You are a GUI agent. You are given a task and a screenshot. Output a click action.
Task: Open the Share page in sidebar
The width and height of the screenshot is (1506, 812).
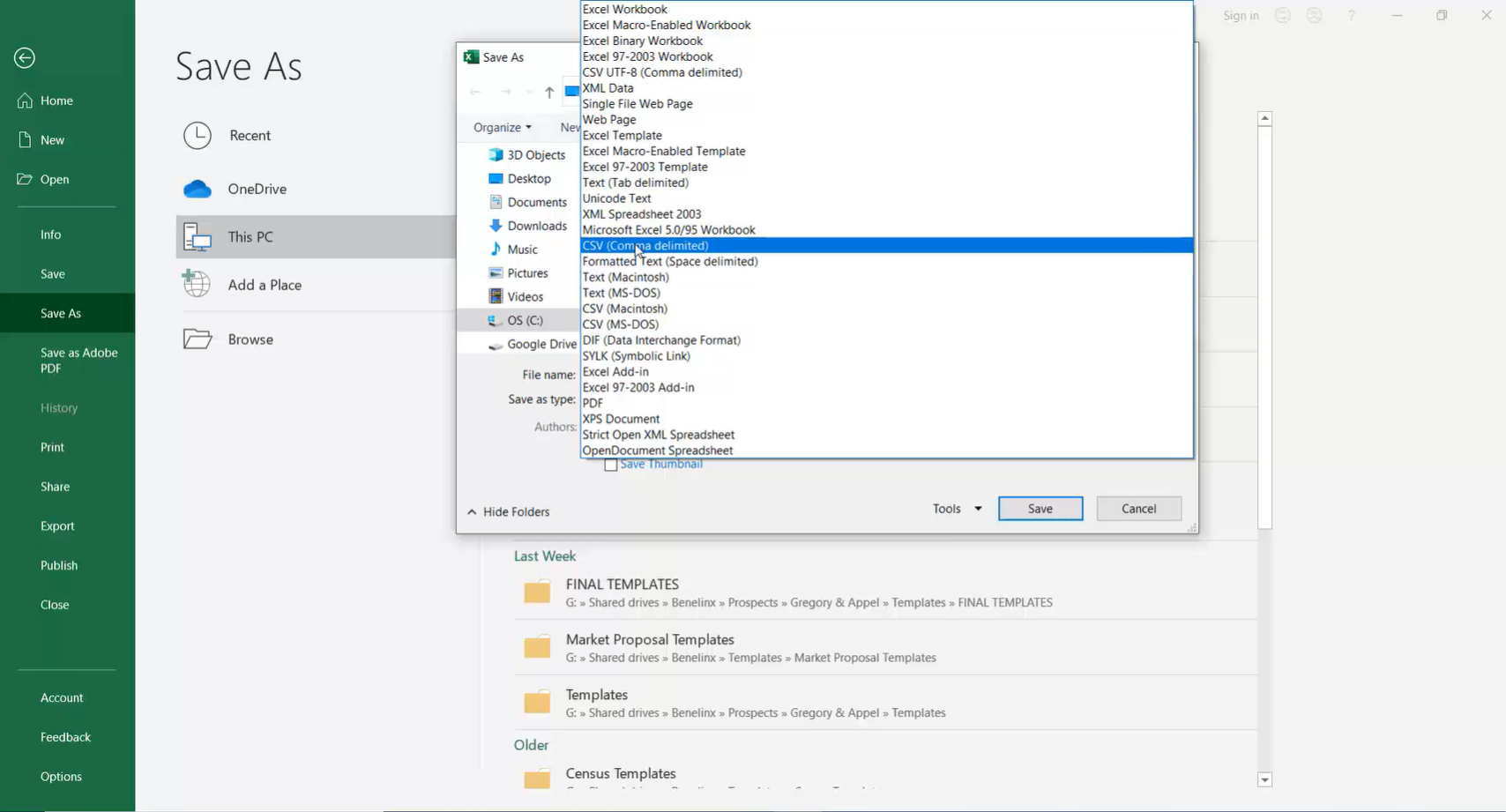click(67, 487)
